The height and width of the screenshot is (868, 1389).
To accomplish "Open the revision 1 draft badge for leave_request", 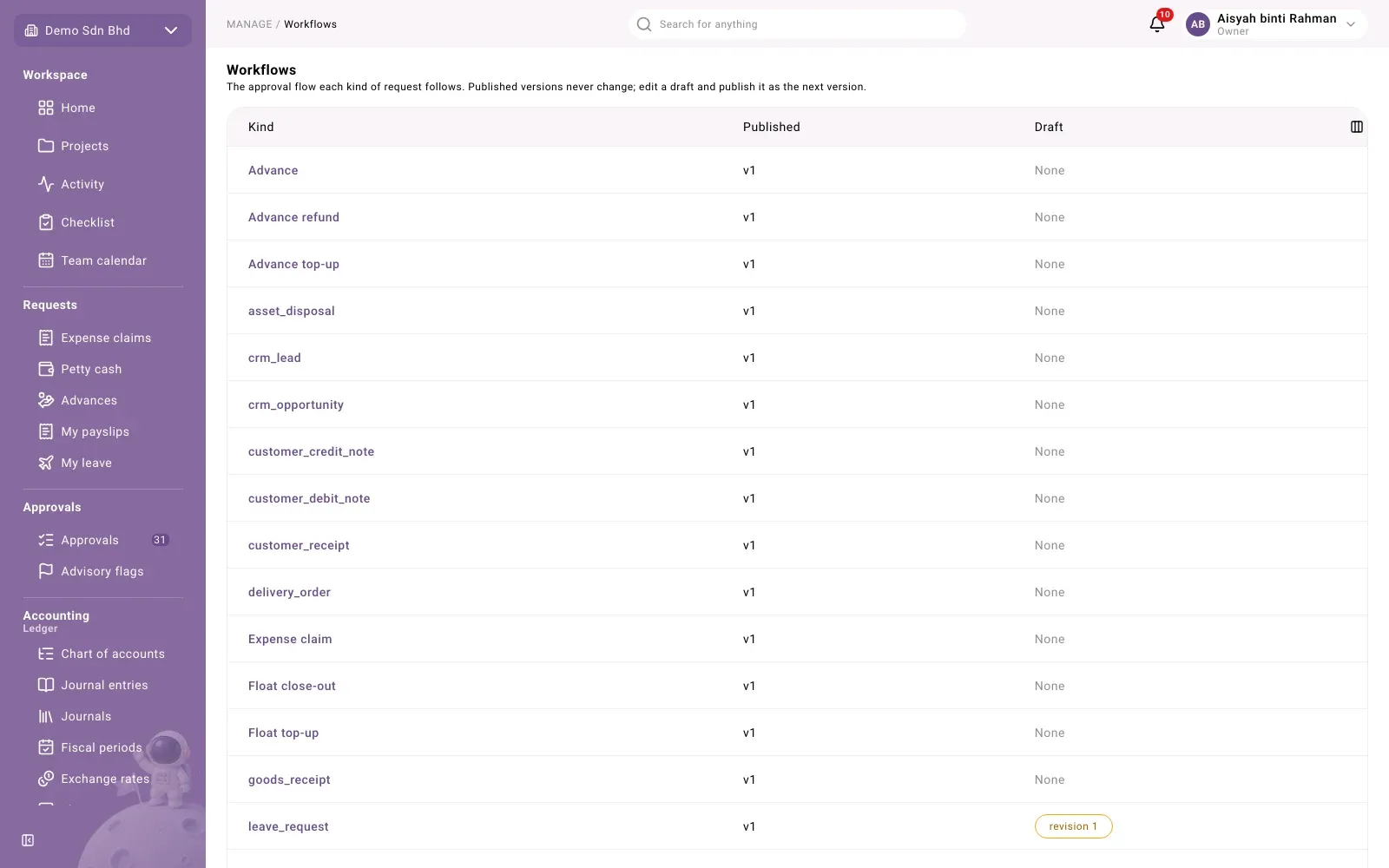I will click(x=1073, y=826).
